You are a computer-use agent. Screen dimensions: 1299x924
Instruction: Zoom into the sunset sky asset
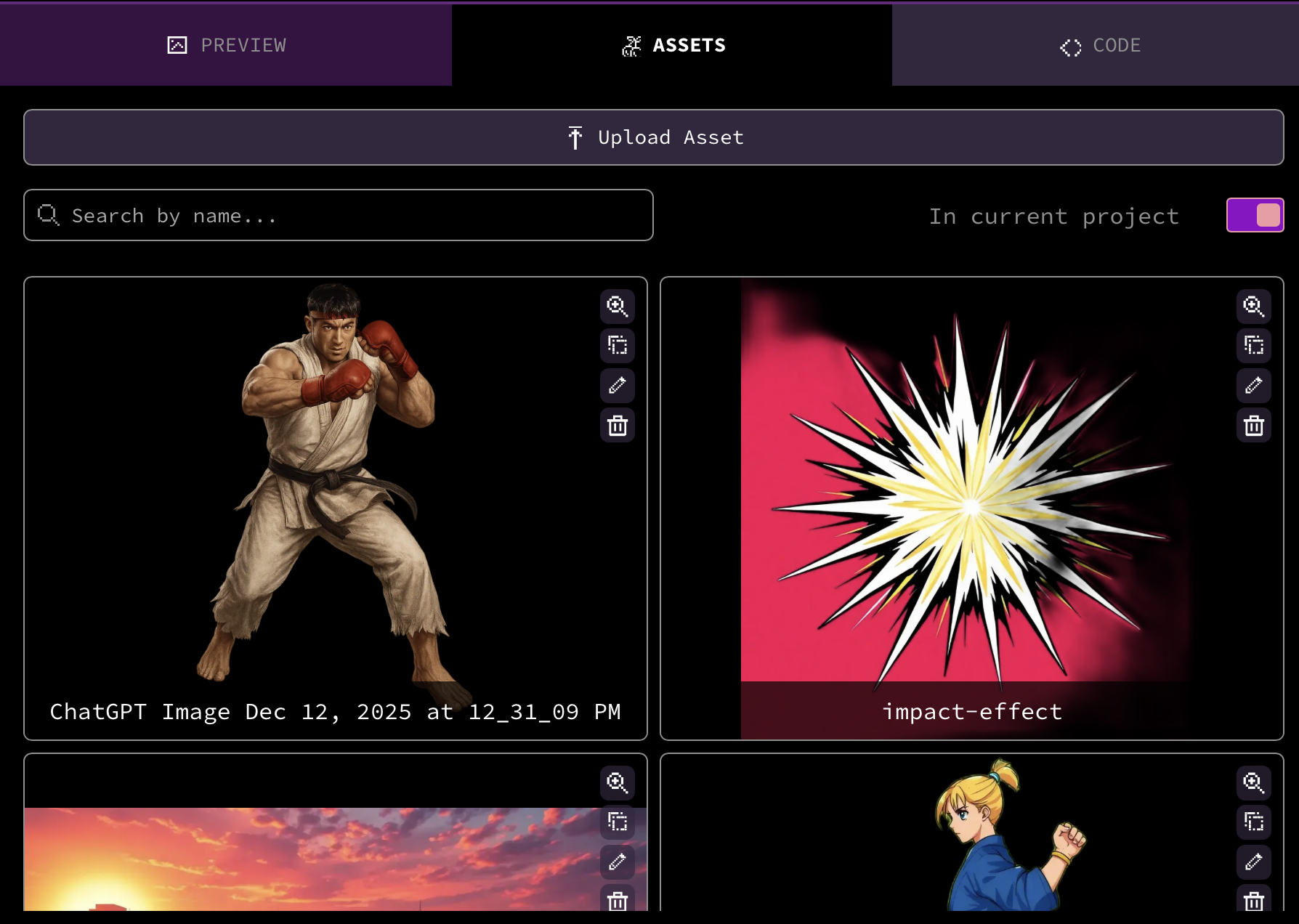pos(618,782)
